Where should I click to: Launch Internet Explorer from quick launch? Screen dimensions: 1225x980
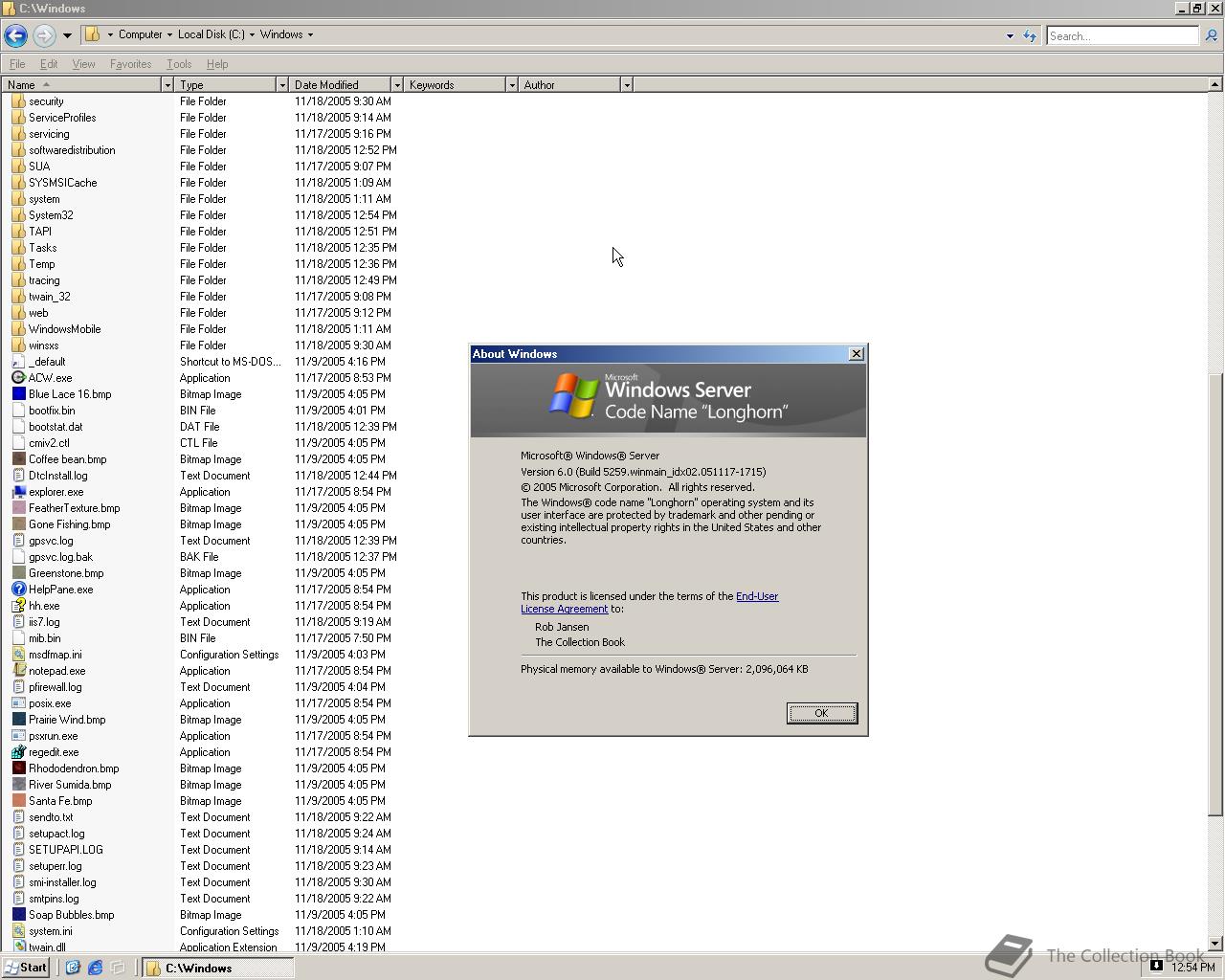[95, 968]
